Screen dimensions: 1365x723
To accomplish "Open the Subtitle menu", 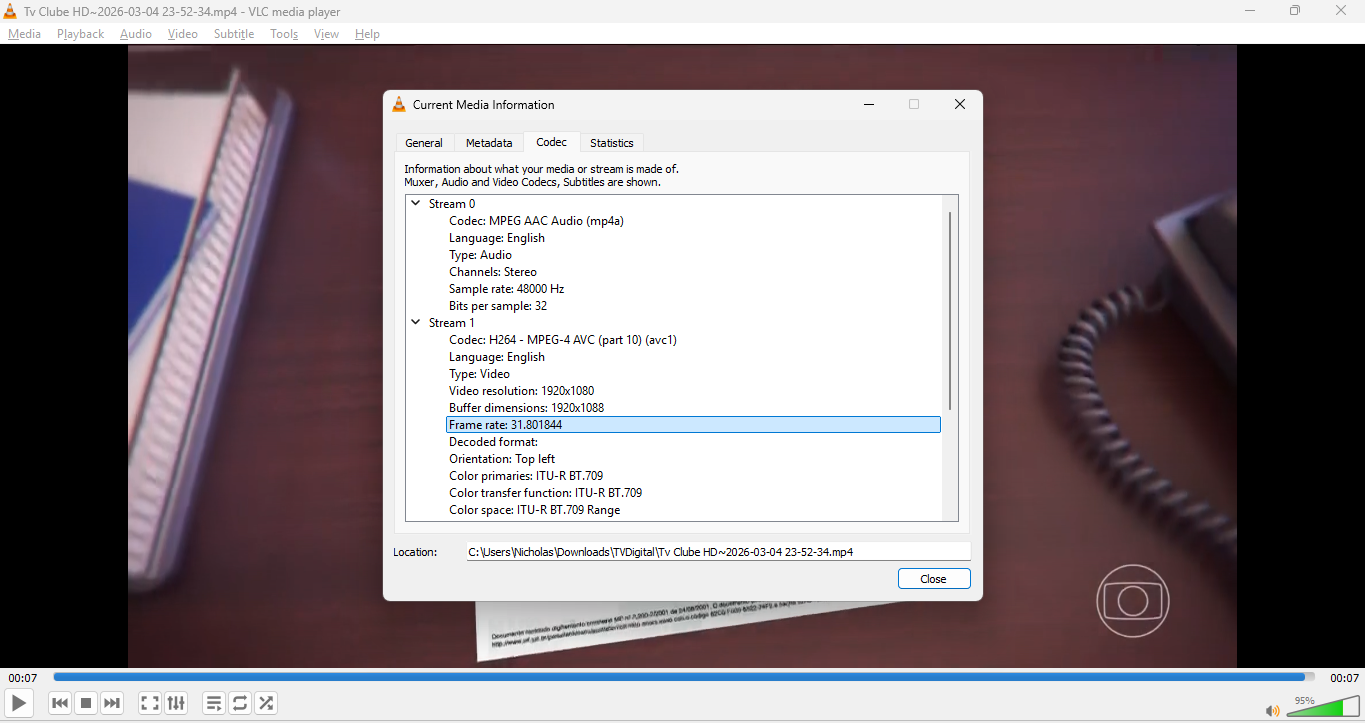I will click(x=234, y=33).
